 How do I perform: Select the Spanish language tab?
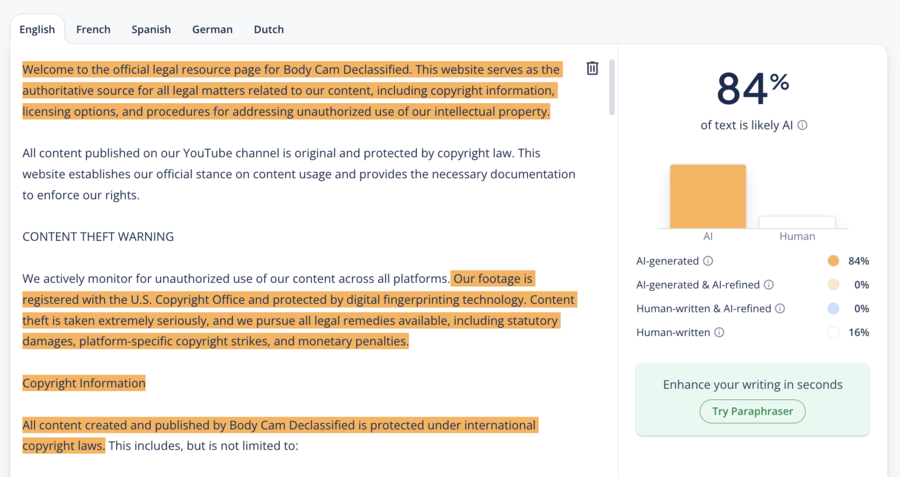coord(151,29)
